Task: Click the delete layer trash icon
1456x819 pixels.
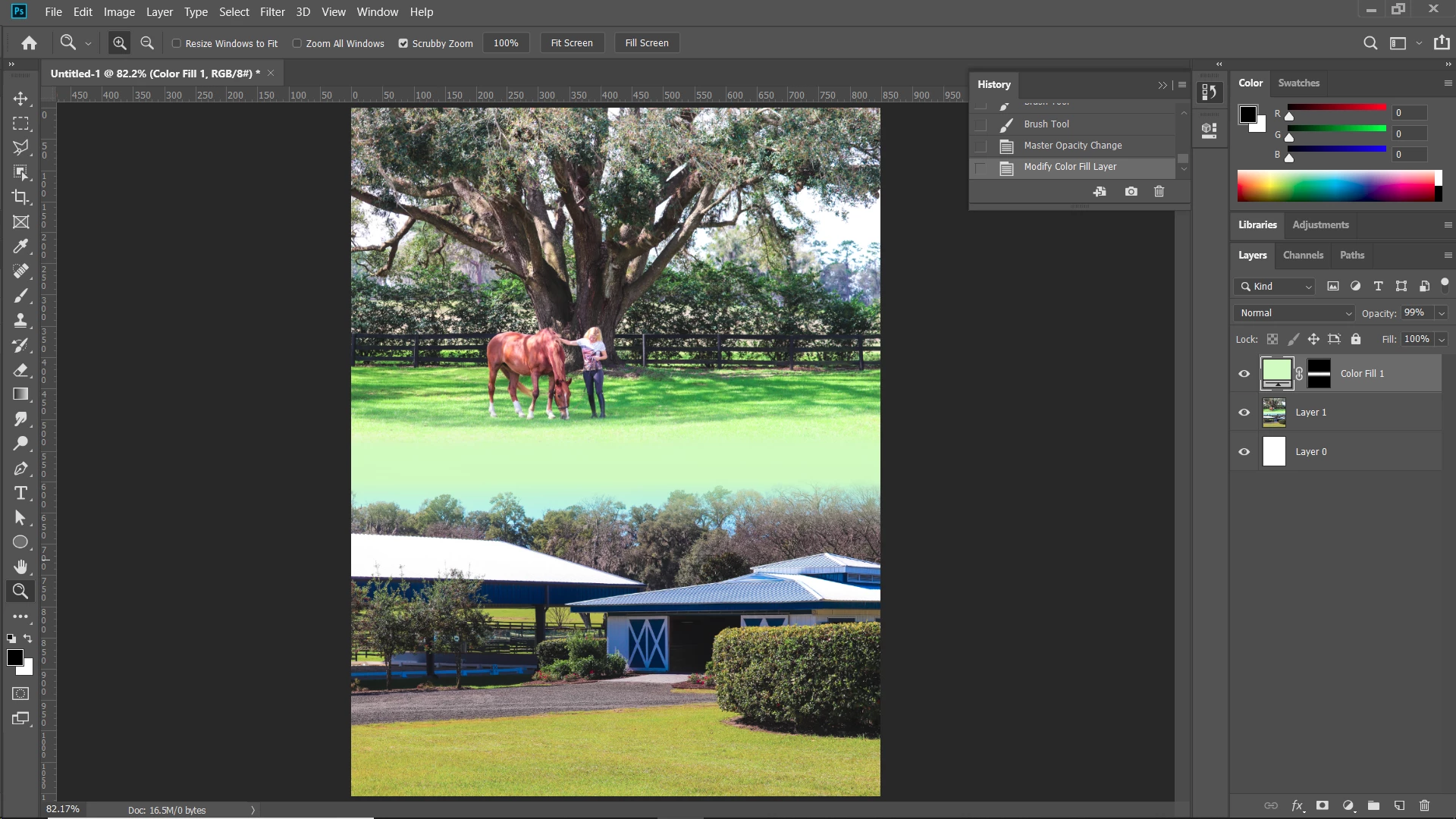Action: click(x=1424, y=805)
